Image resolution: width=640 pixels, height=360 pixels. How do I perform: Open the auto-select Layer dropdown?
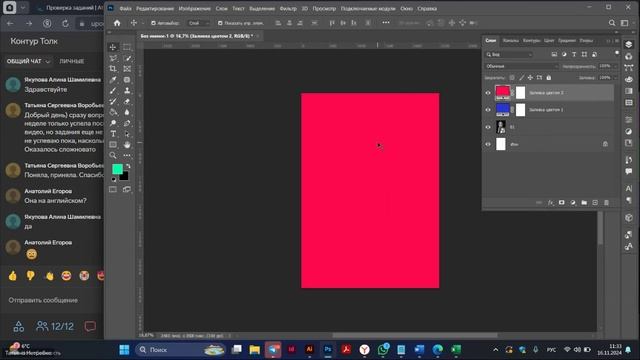(198, 23)
